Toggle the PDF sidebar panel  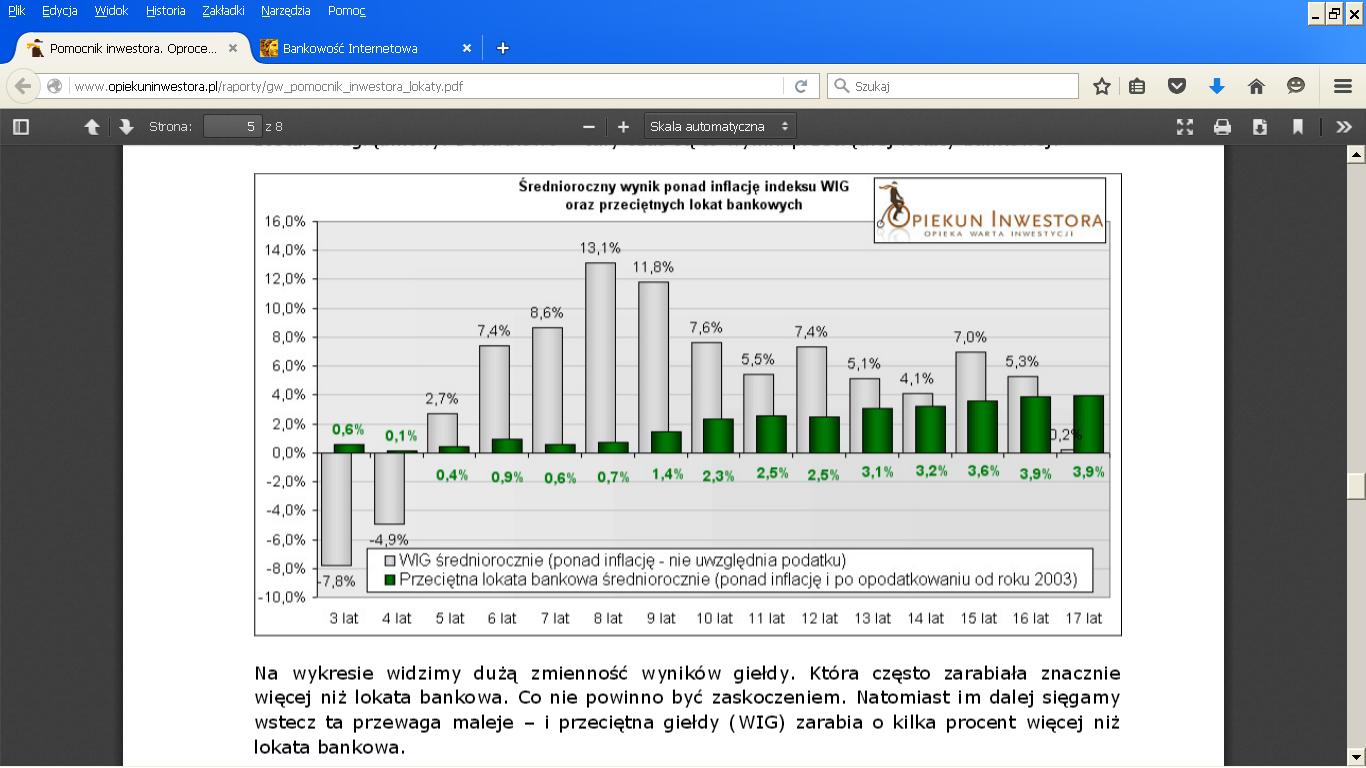(x=21, y=127)
